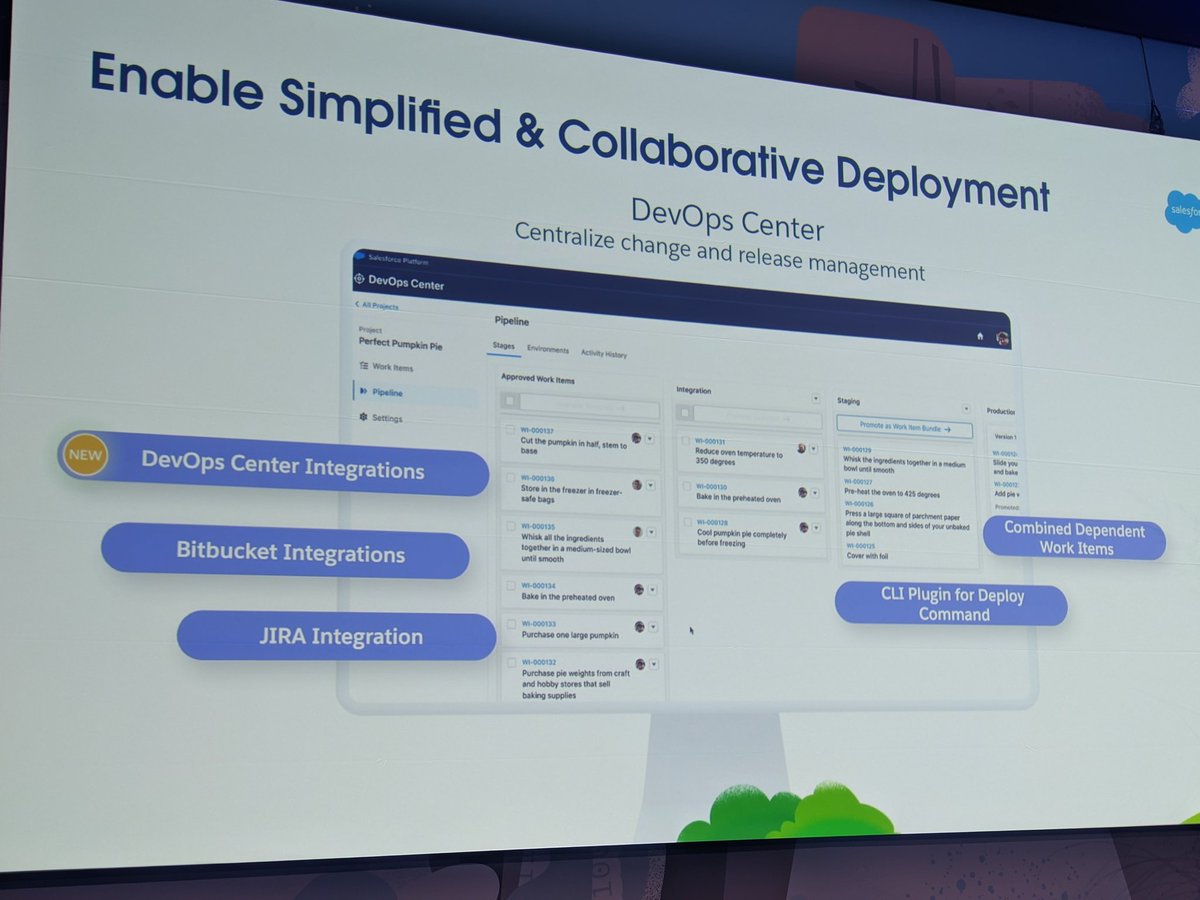The width and height of the screenshot is (1200, 900).
Task: Open the profile avatar in the app header
Action: coord(1001,337)
